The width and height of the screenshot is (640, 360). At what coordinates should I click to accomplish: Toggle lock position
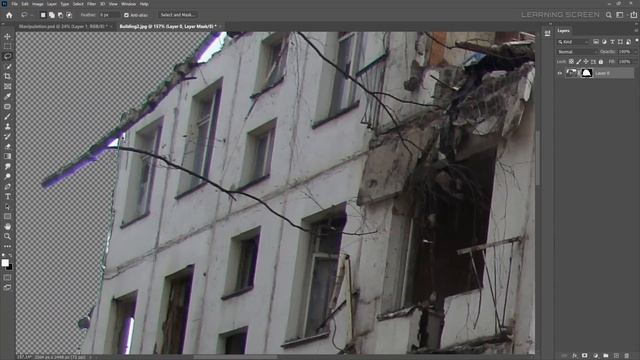[x=586, y=62]
